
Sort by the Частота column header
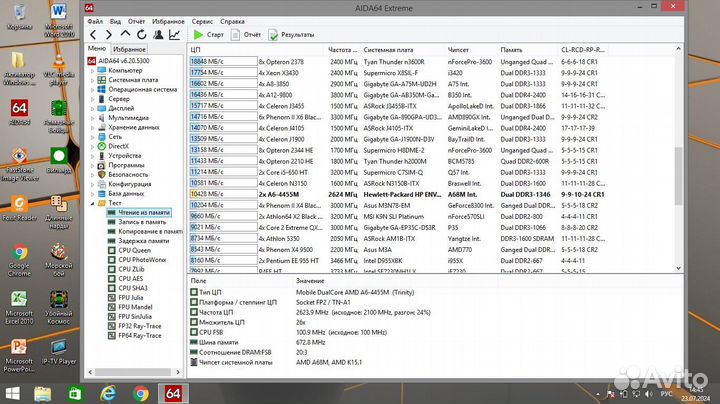pyautogui.click(x=342, y=49)
